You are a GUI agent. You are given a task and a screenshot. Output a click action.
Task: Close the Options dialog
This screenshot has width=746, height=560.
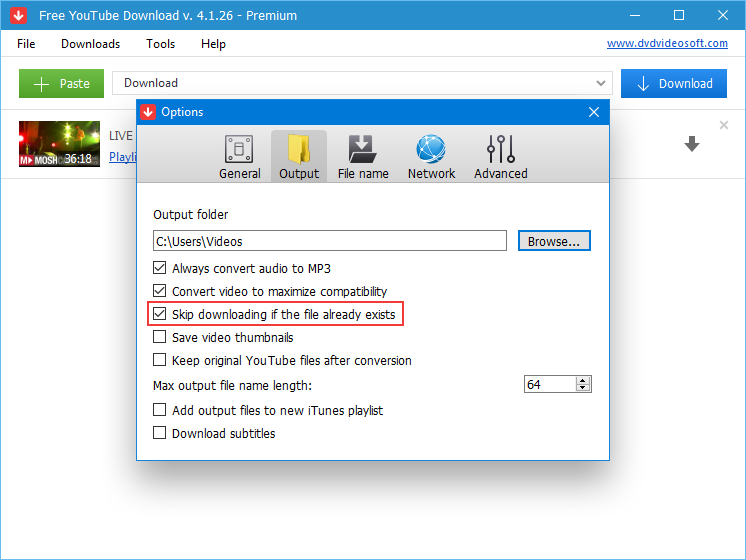pos(594,112)
